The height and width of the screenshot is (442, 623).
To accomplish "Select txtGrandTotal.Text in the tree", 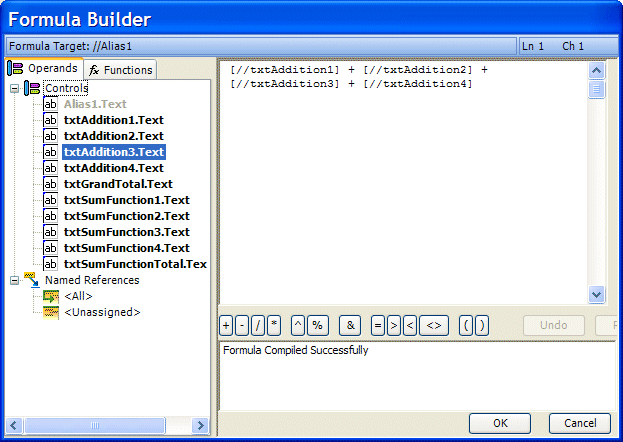I will (117, 184).
